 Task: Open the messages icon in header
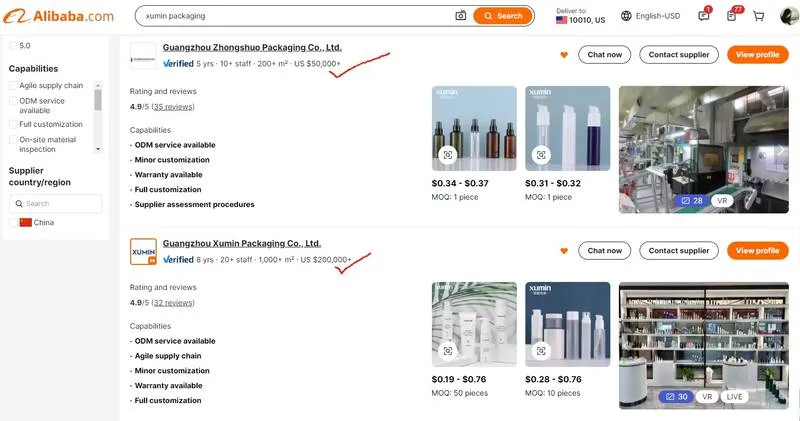pos(704,16)
